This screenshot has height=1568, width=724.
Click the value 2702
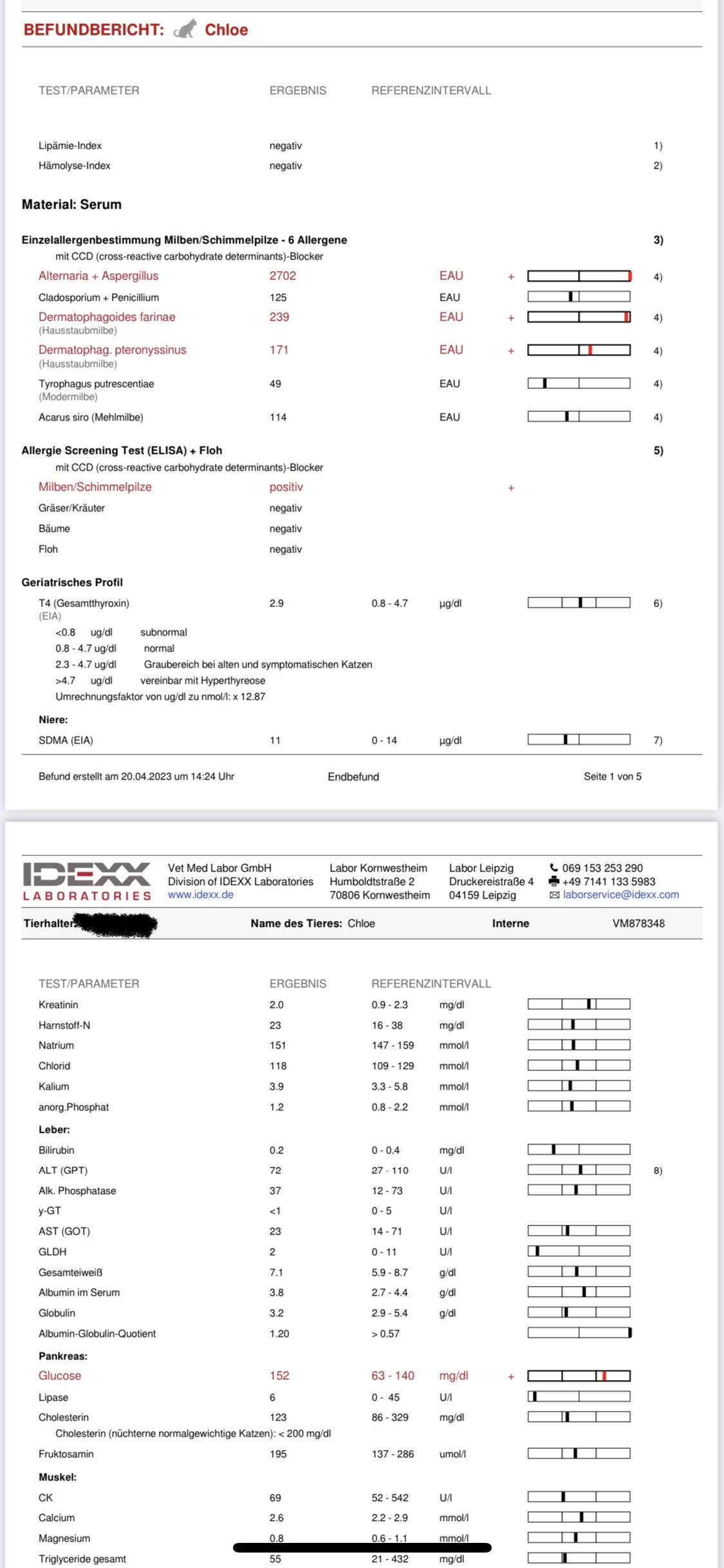point(283,275)
